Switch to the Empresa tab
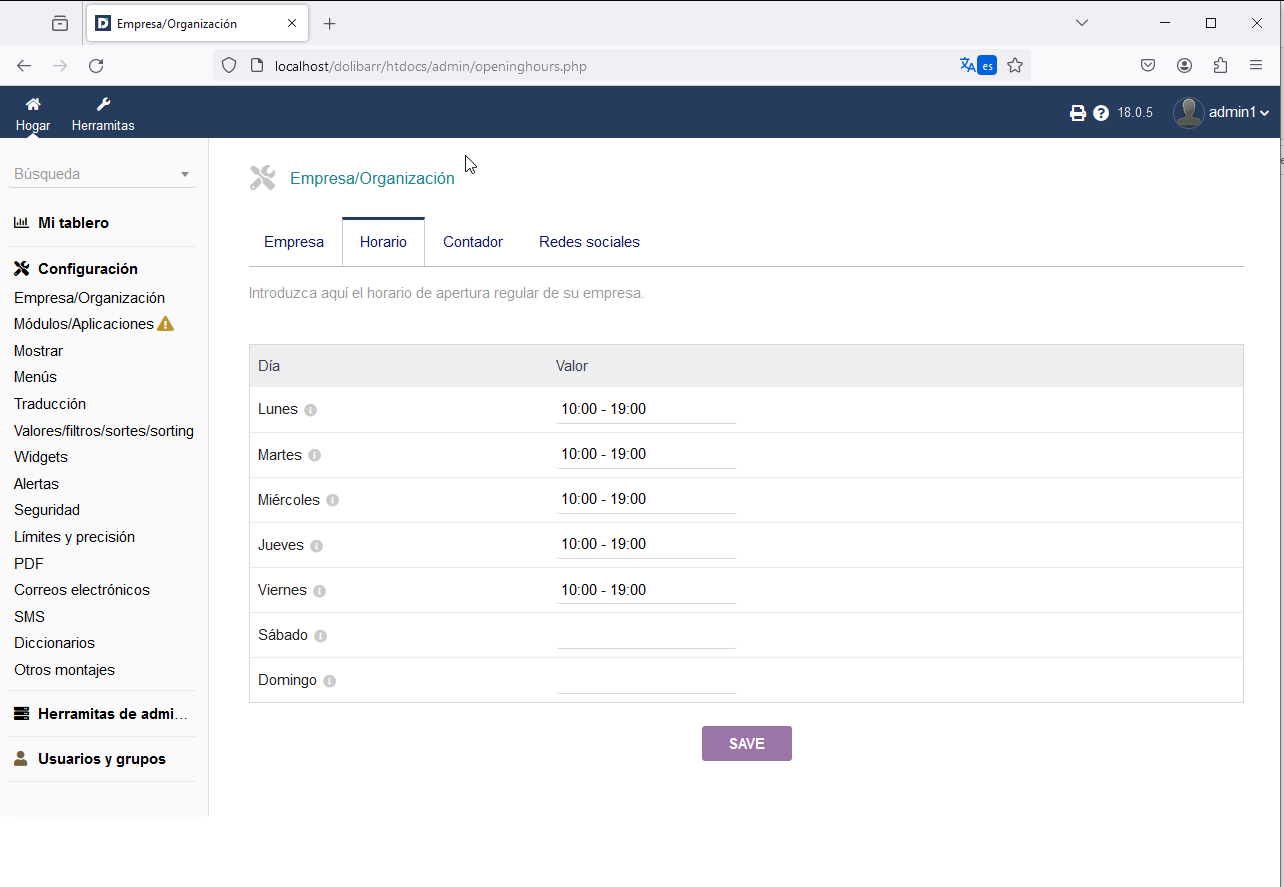Screen dimensions: 1284x887 [x=294, y=242]
